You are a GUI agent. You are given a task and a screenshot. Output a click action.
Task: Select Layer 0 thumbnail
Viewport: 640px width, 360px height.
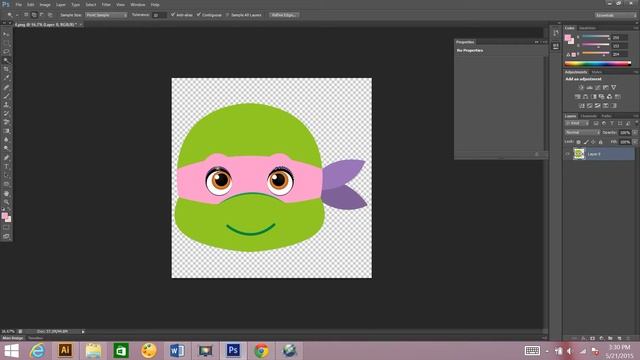coord(579,154)
